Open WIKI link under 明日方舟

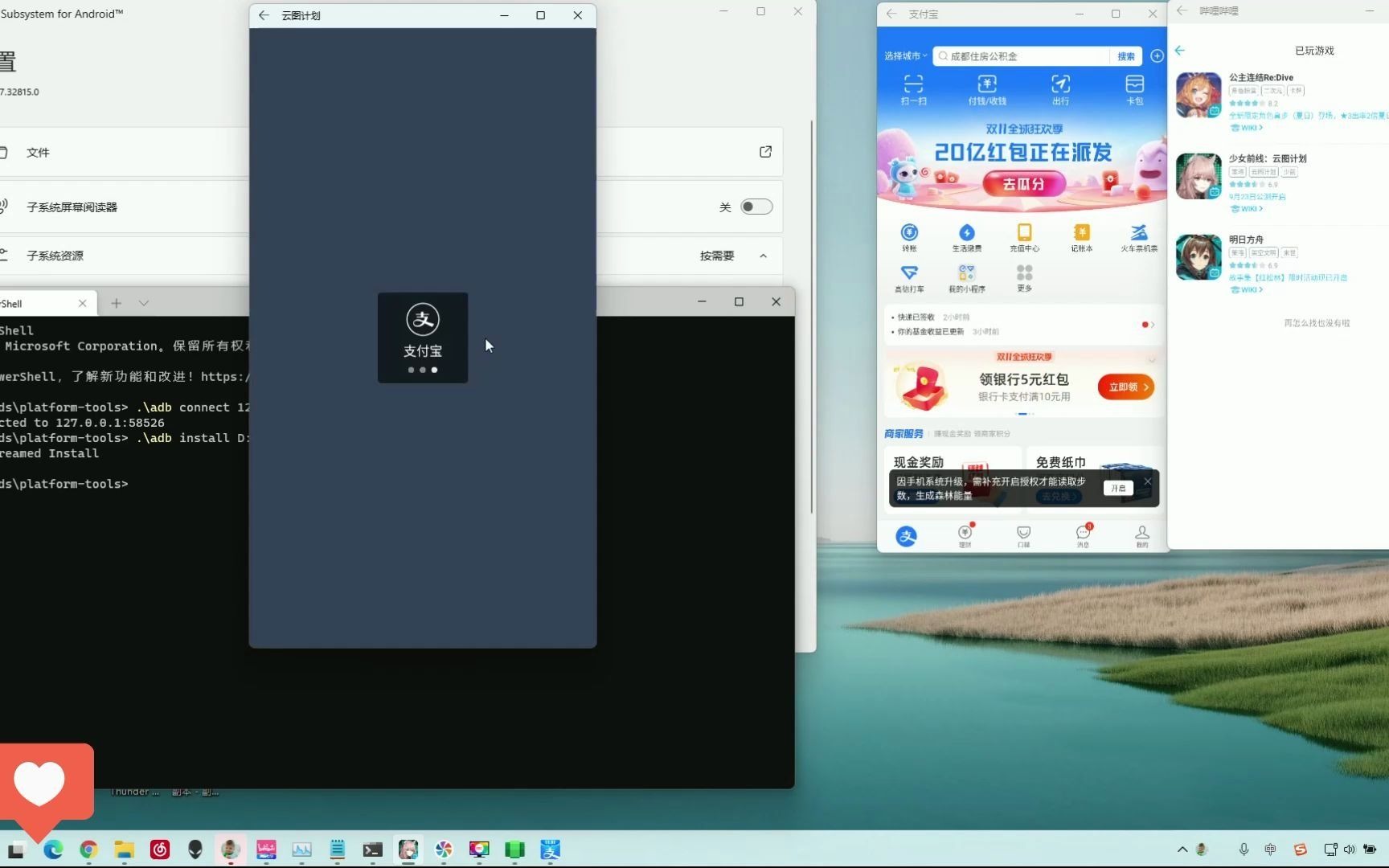1247,290
